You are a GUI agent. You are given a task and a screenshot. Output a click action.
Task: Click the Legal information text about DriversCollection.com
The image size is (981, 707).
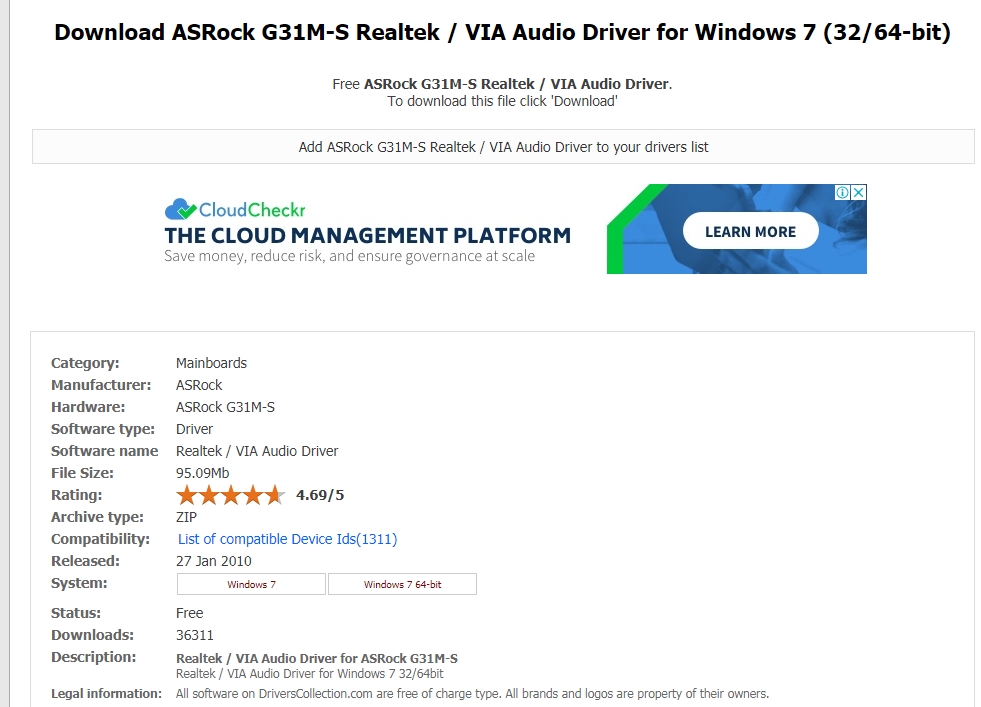click(x=472, y=694)
